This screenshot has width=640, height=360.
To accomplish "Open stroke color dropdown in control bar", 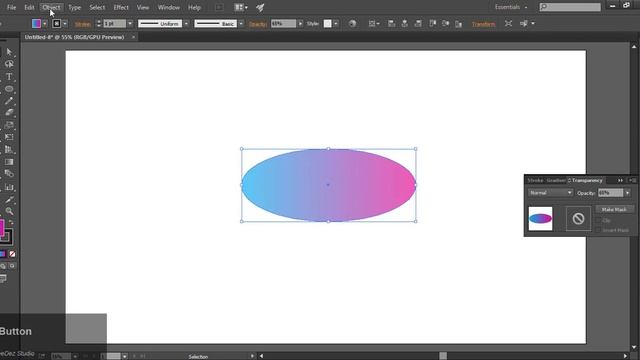I will 65,24.
